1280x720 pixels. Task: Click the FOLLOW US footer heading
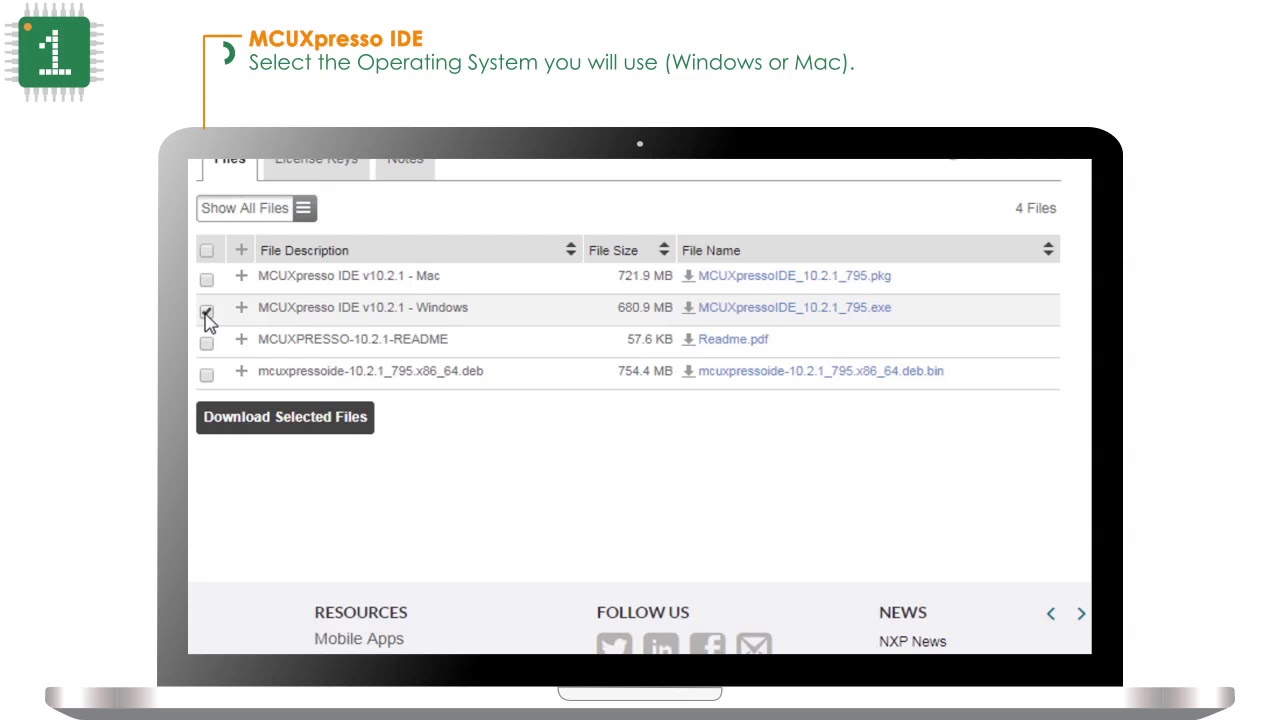pos(643,612)
